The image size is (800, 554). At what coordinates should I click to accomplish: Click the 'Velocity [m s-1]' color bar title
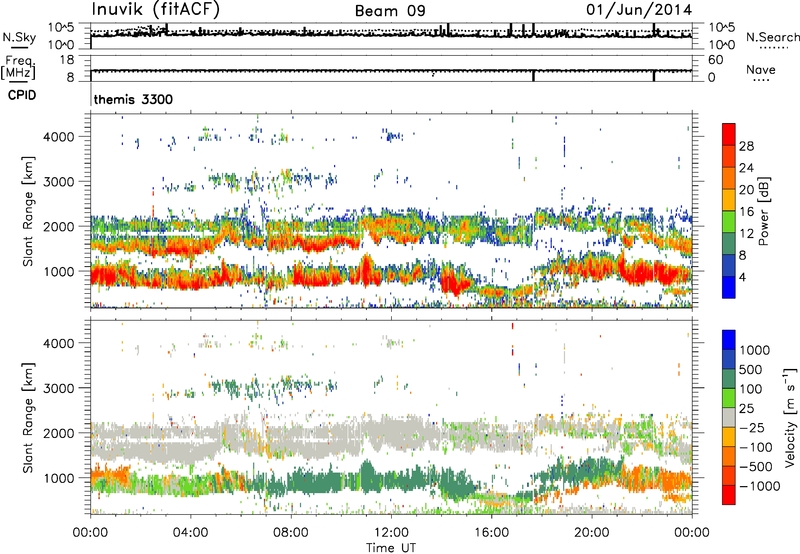(790, 417)
